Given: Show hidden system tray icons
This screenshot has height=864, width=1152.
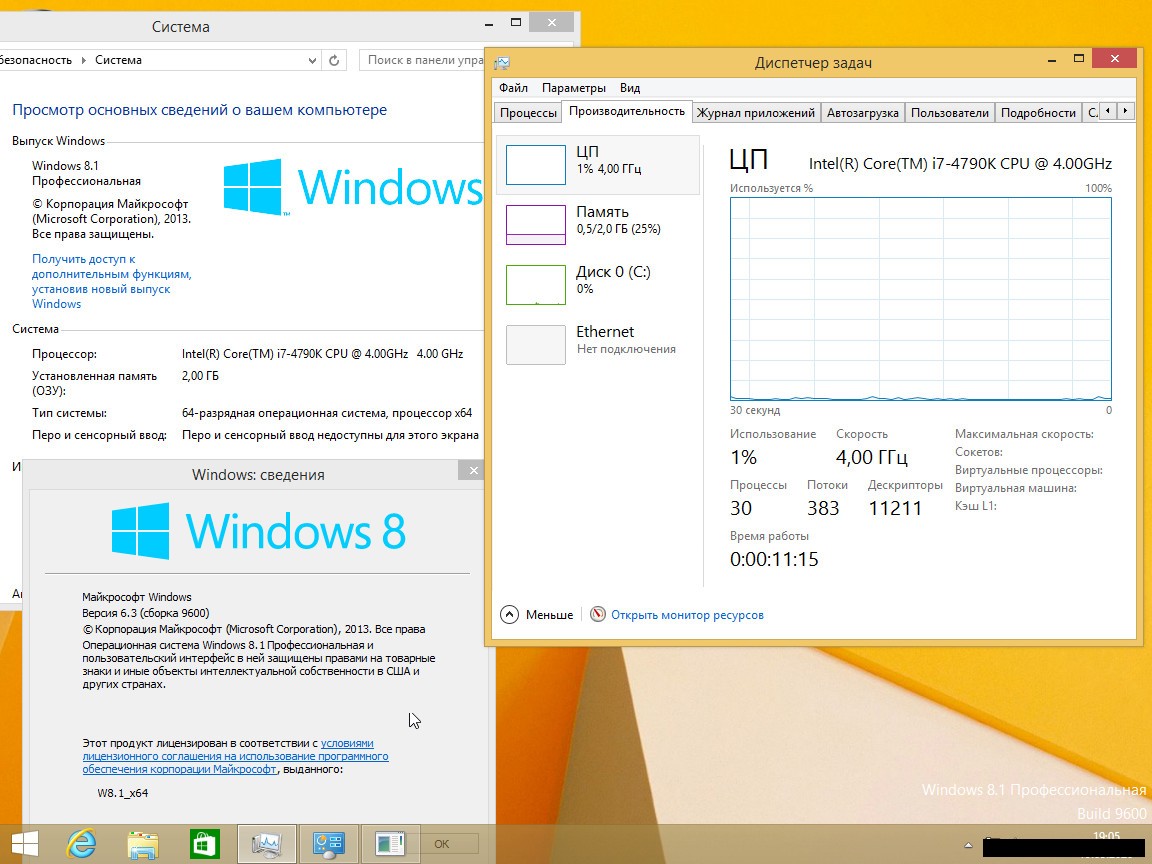Looking at the screenshot, I should tap(967, 845).
